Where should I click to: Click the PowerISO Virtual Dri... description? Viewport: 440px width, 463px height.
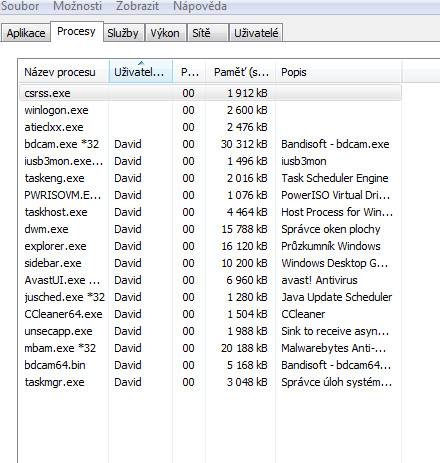click(336, 195)
